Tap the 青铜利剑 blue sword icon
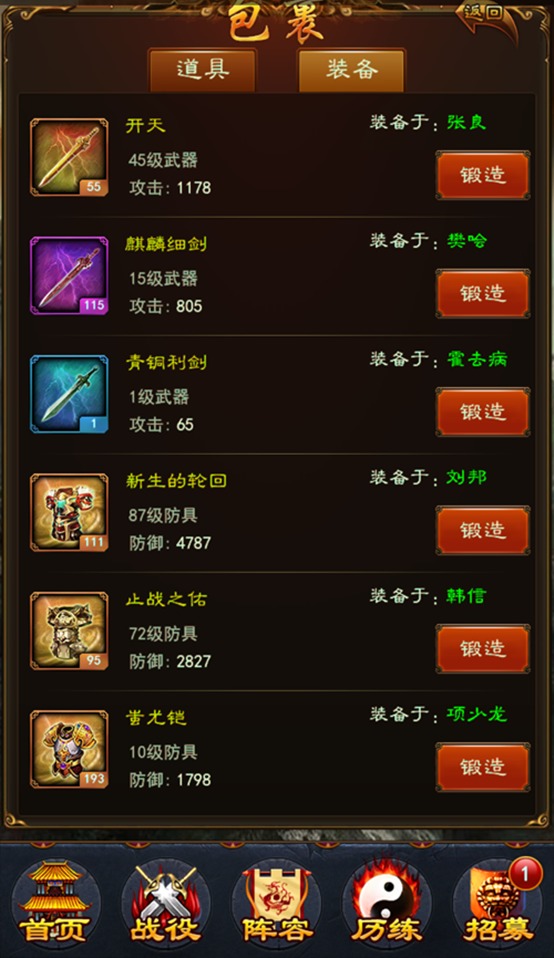 pos(69,394)
